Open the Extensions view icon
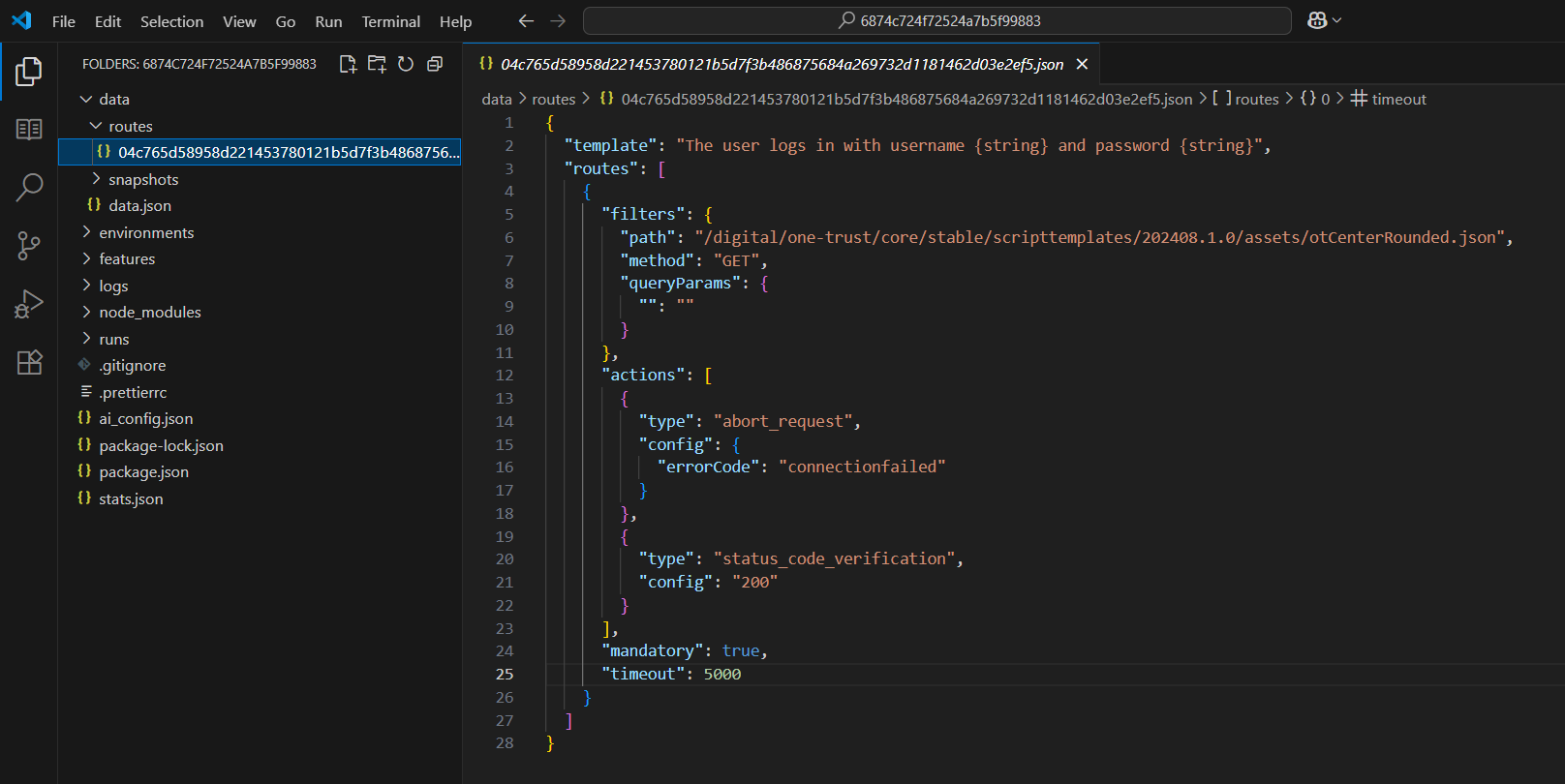The width and height of the screenshot is (1565, 784). 29,362
